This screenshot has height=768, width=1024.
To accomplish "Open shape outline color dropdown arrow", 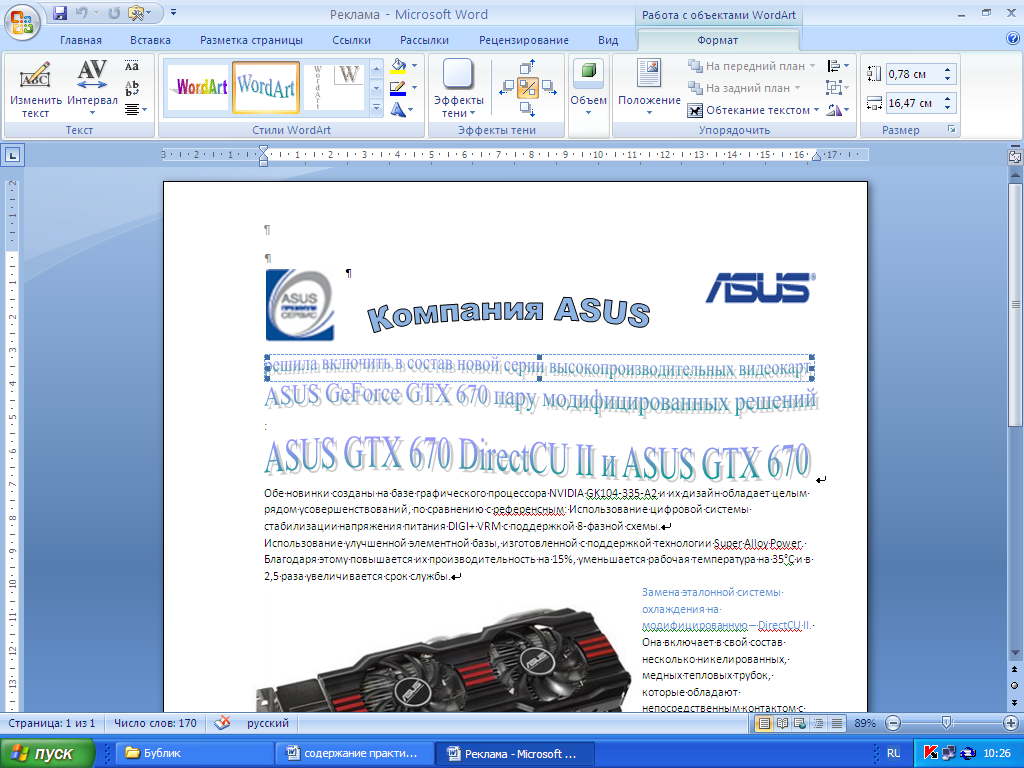I will tap(415, 88).
